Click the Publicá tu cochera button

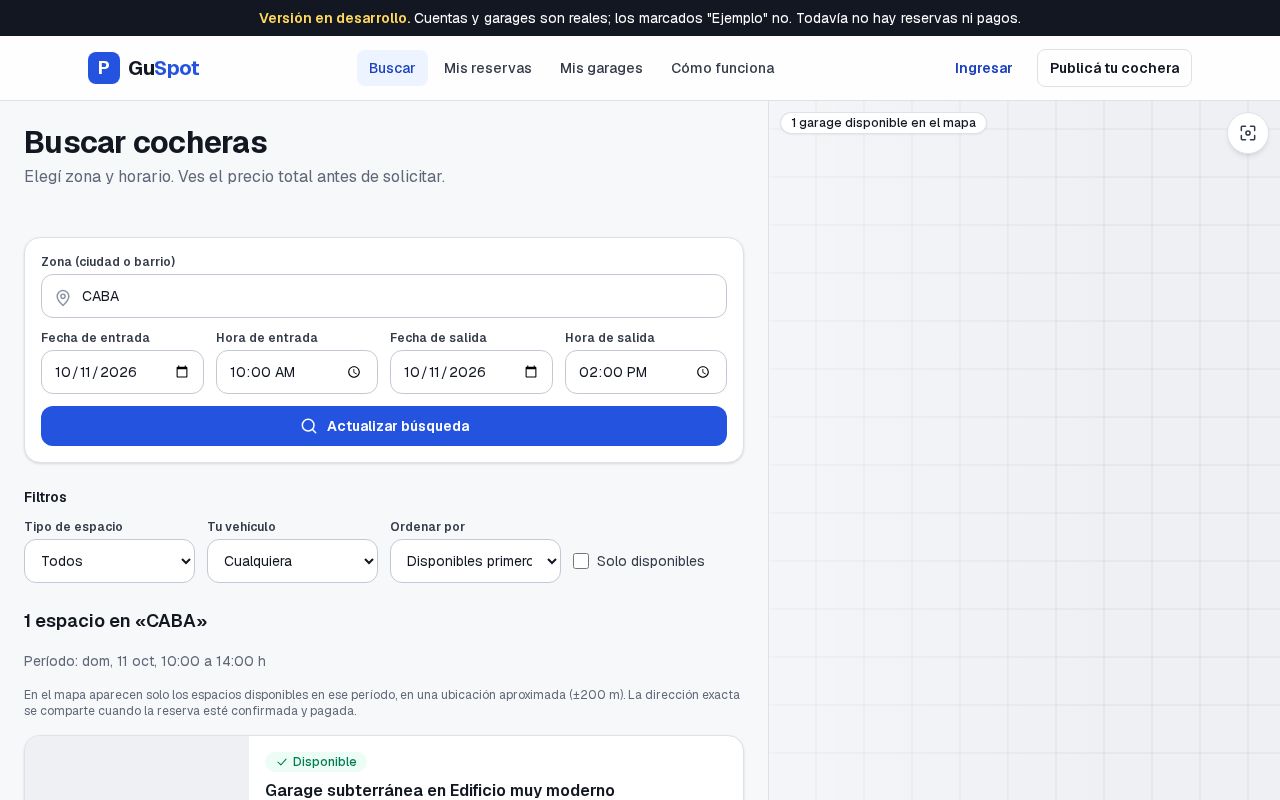coord(1114,68)
